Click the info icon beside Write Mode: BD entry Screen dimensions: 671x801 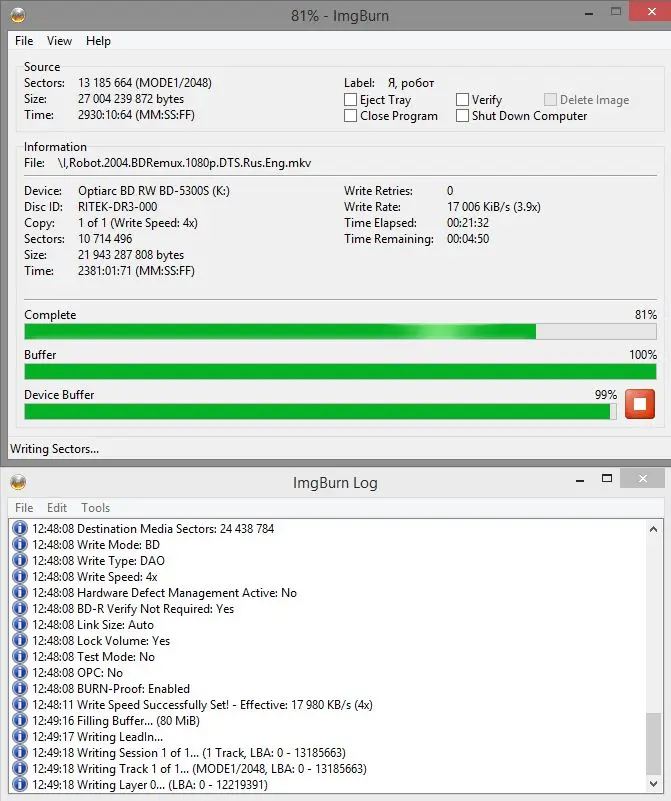[19, 545]
